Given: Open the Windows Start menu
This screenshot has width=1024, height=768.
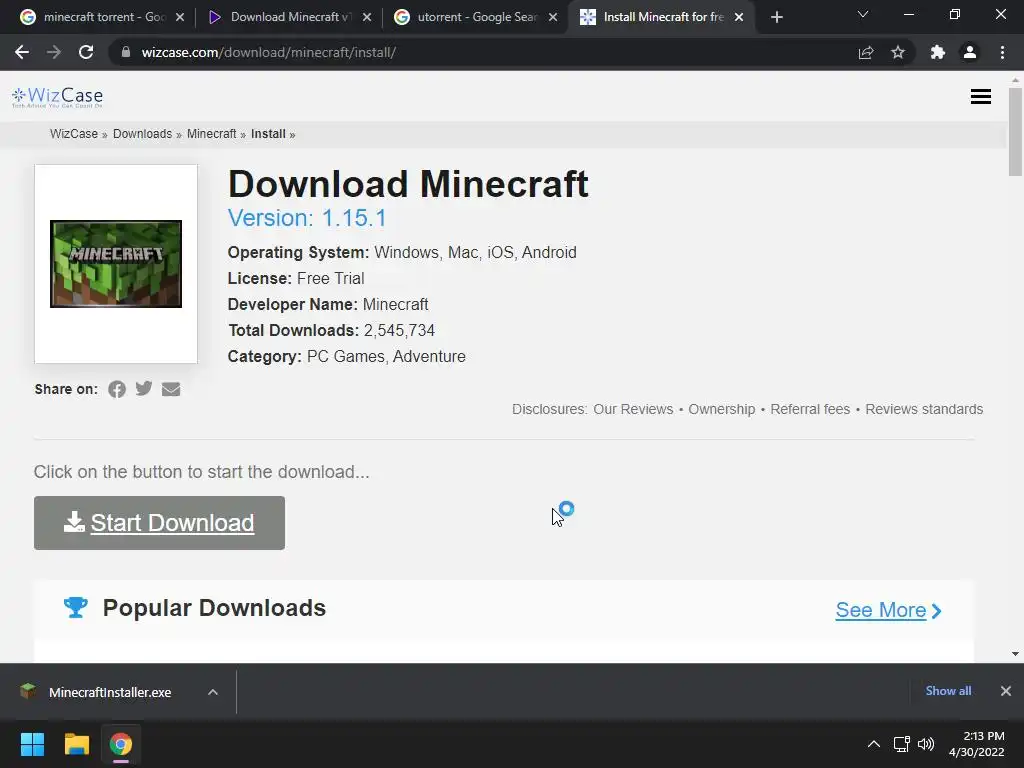Looking at the screenshot, I should 32,744.
